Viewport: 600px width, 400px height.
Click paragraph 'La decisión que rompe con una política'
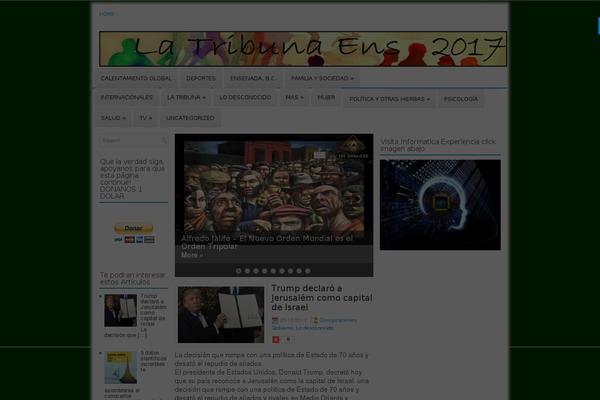271,359
